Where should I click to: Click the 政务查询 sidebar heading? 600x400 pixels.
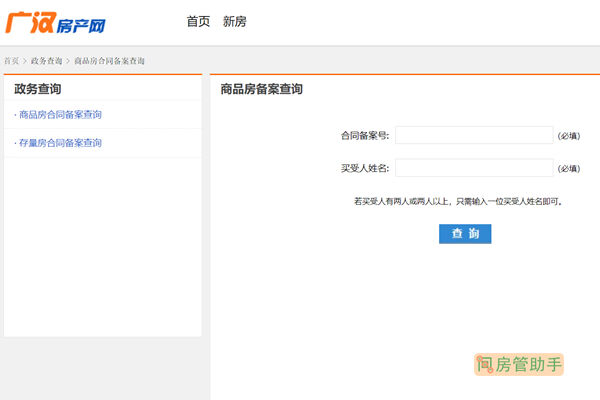click(38, 89)
